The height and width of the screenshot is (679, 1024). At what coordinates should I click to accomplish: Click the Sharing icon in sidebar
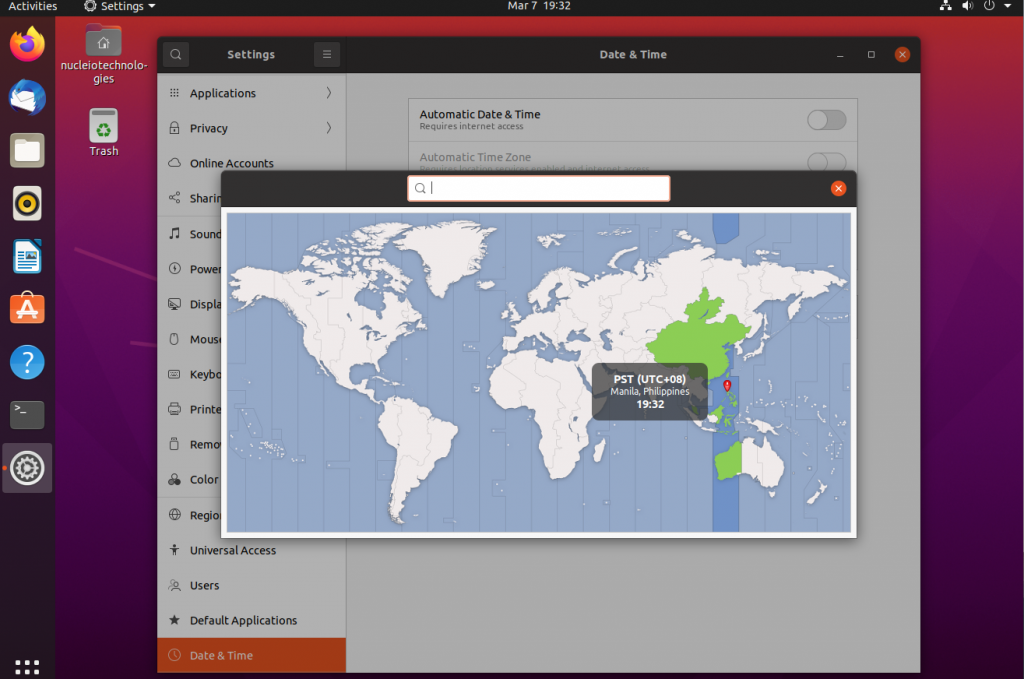click(174, 198)
